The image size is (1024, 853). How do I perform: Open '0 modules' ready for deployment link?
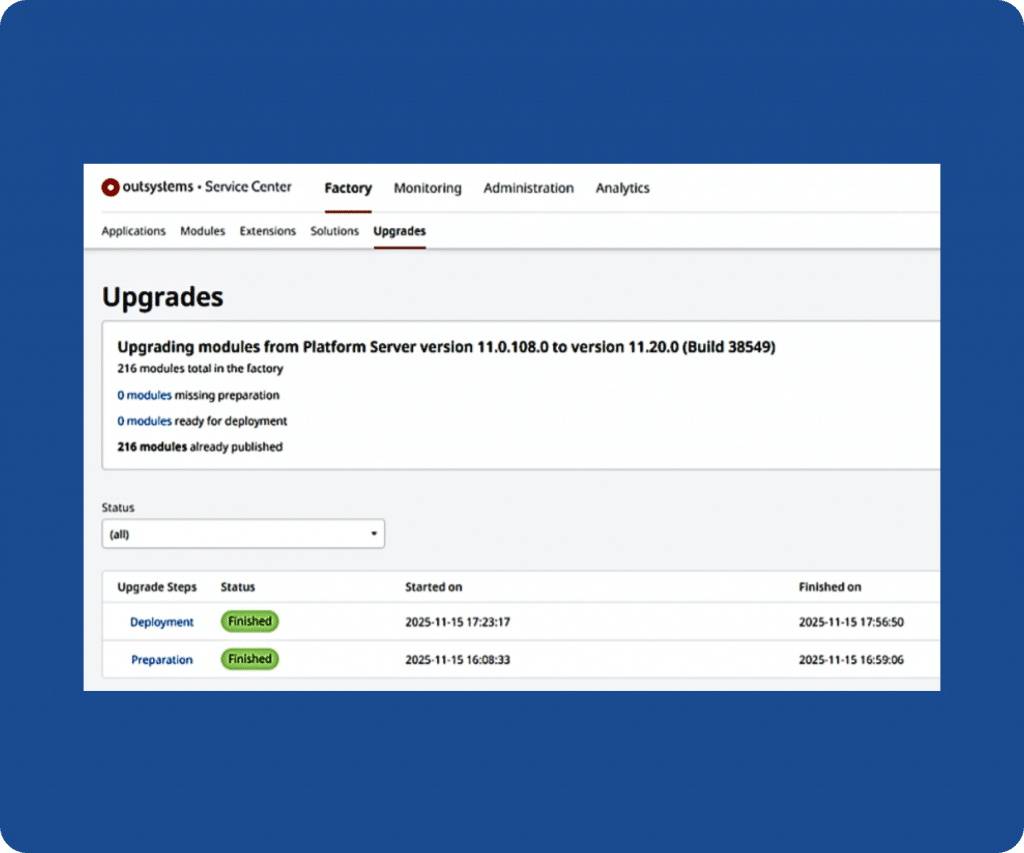[x=144, y=421]
